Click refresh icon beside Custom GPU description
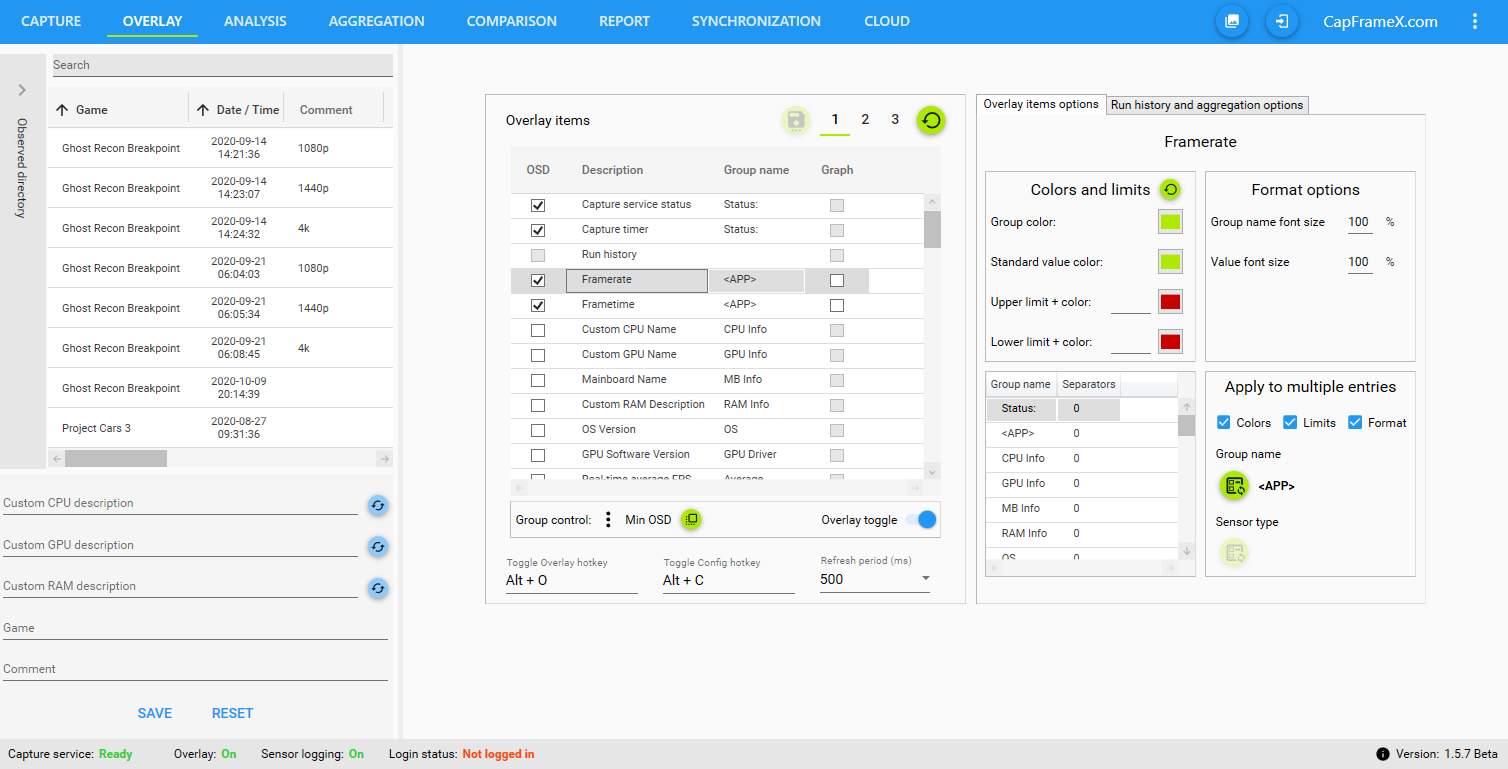1508x769 pixels. [x=377, y=547]
